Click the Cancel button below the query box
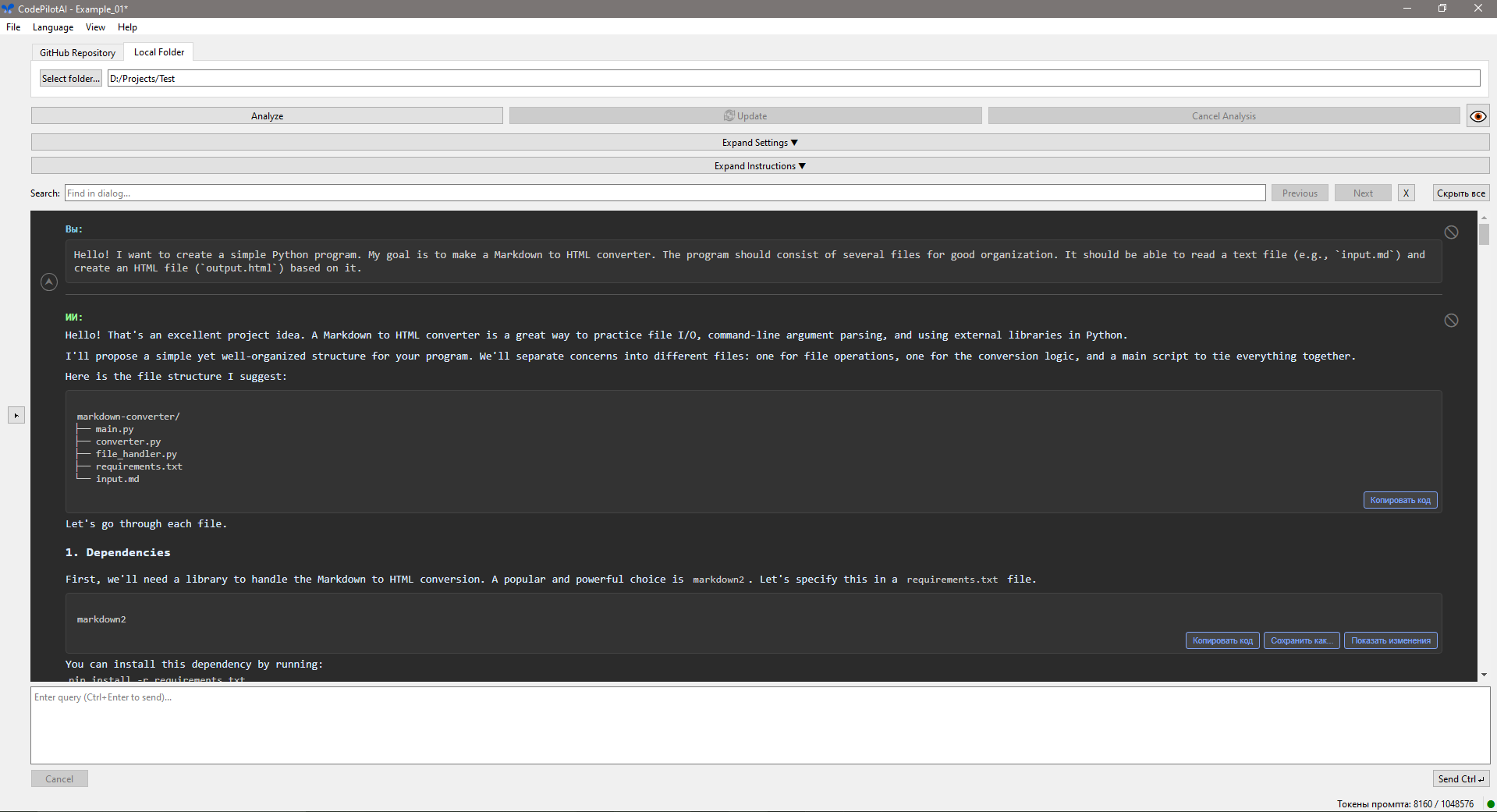Image resolution: width=1497 pixels, height=812 pixels. pyautogui.click(x=59, y=779)
